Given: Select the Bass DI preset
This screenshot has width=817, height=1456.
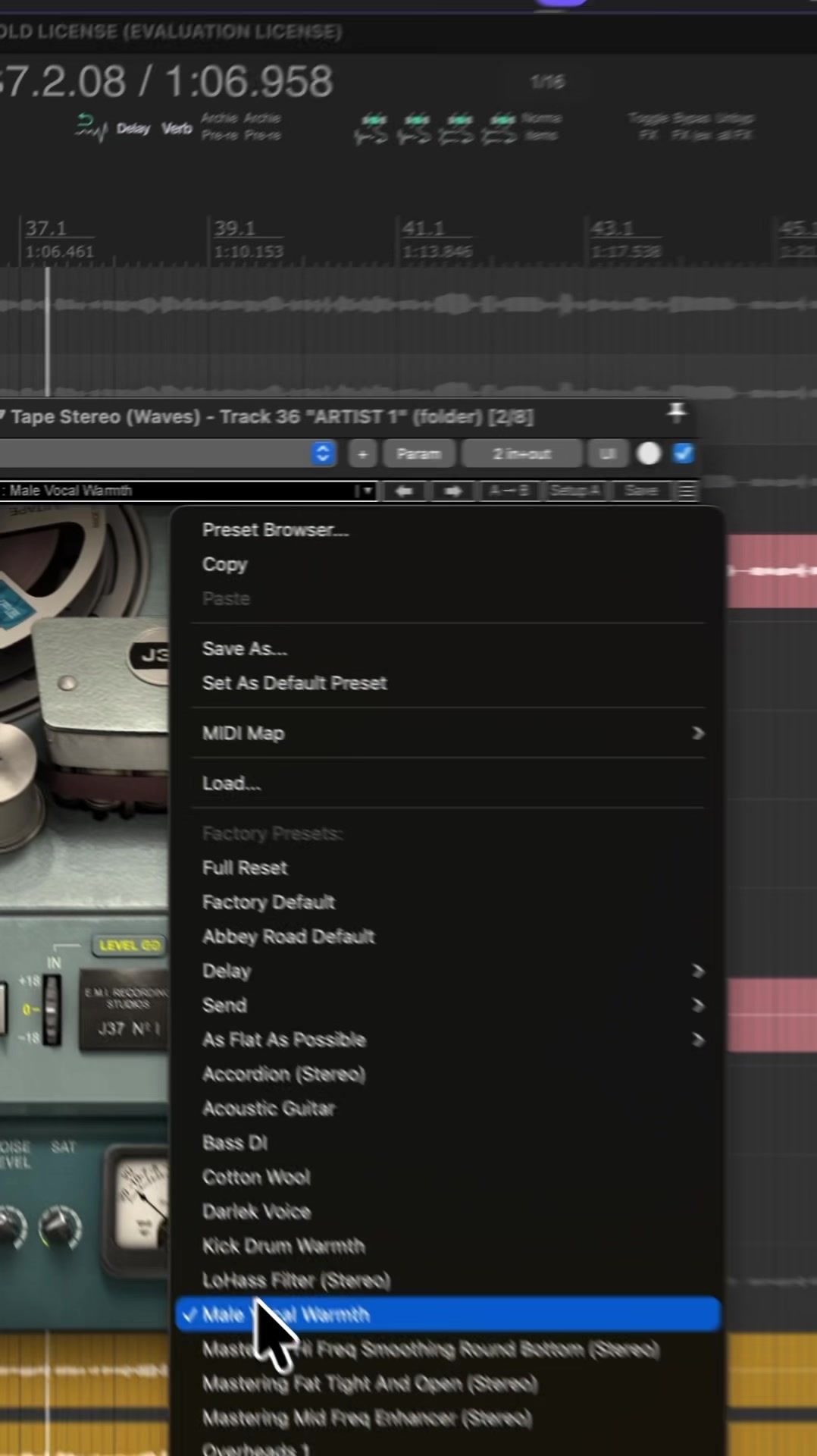Looking at the screenshot, I should (447, 1143).
